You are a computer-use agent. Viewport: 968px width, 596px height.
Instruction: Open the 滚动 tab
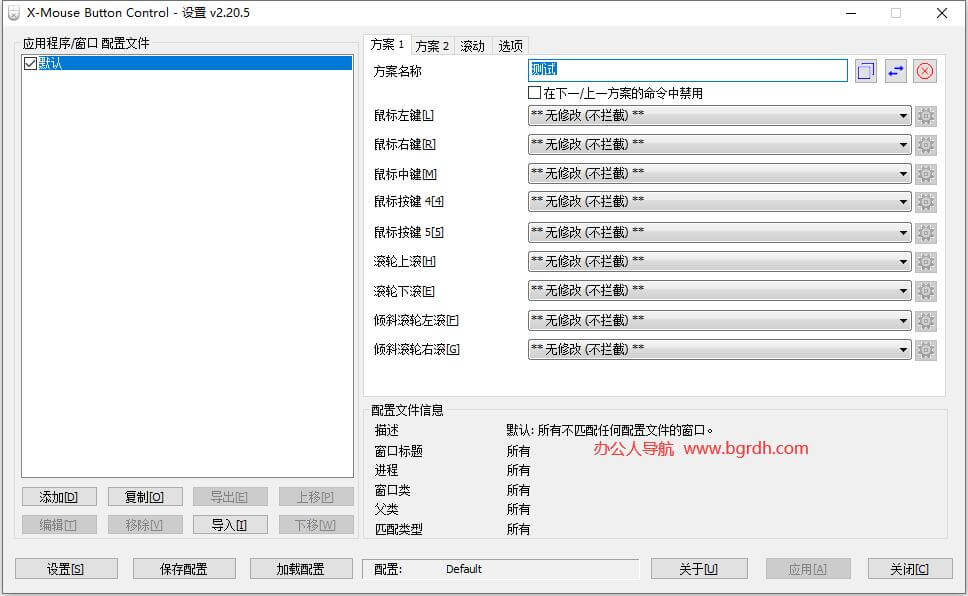coord(472,46)
